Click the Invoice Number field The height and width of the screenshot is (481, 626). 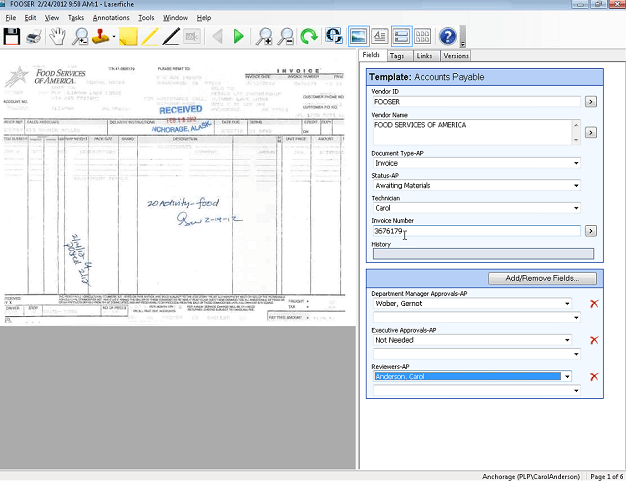(476, 231)
